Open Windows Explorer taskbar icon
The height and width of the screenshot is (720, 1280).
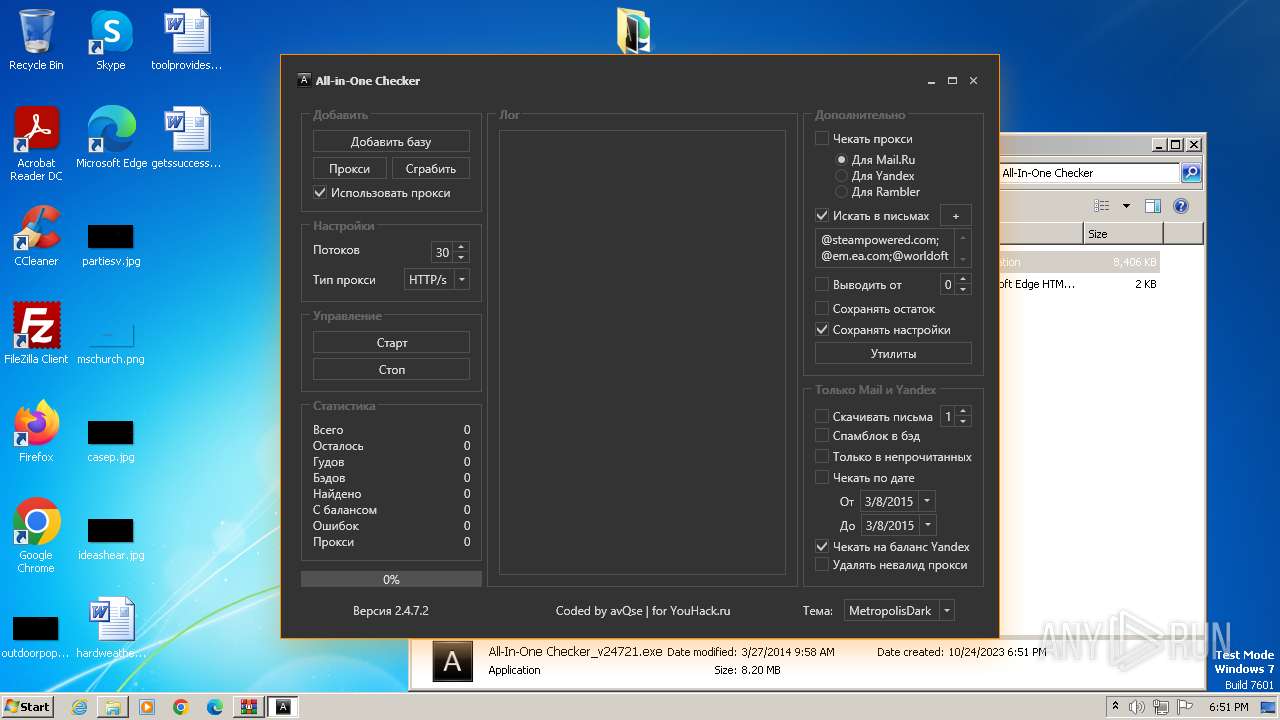[113, 707]
